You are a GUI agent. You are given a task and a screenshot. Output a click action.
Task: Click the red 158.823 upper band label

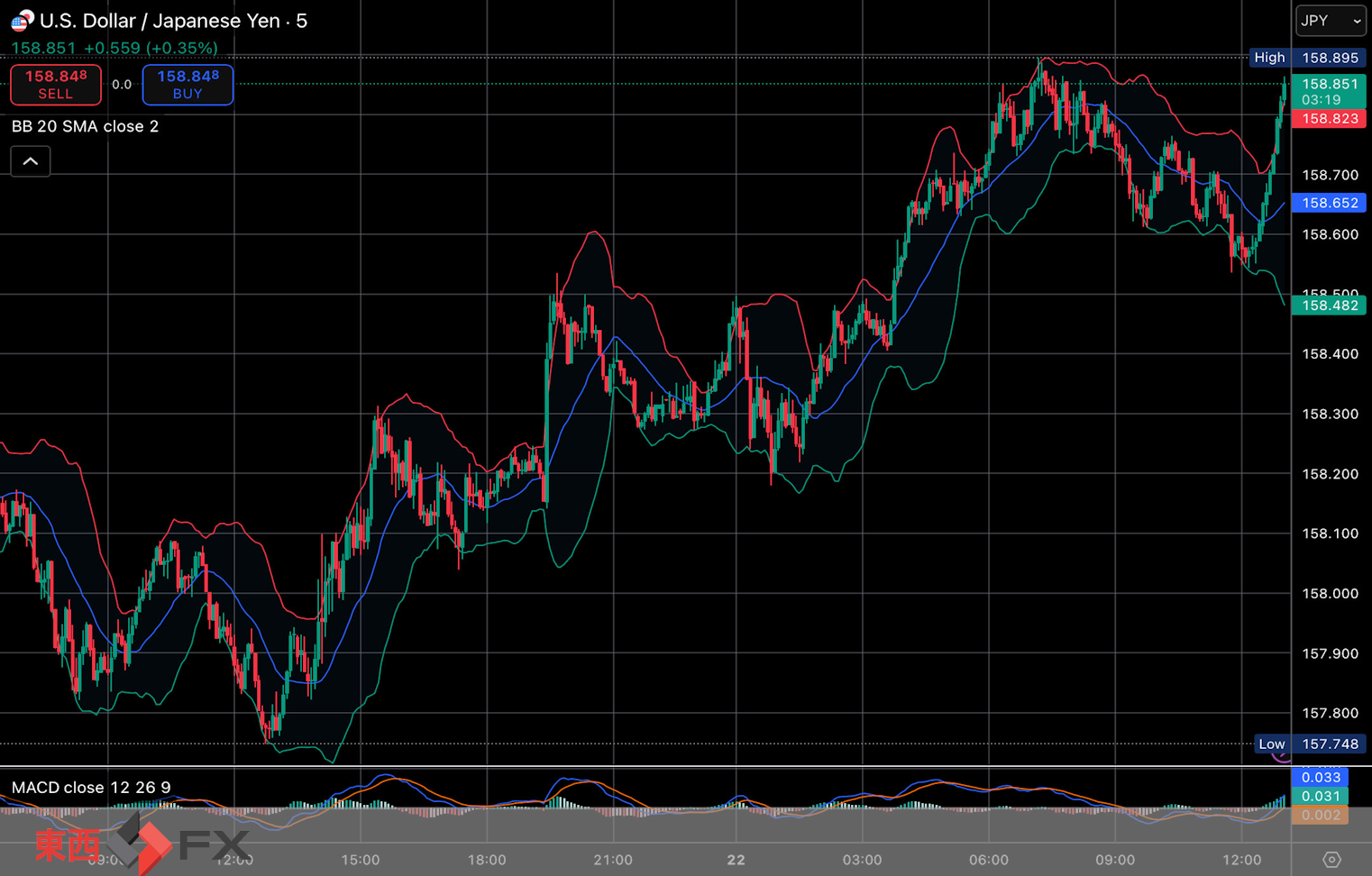coord(1329,119)
